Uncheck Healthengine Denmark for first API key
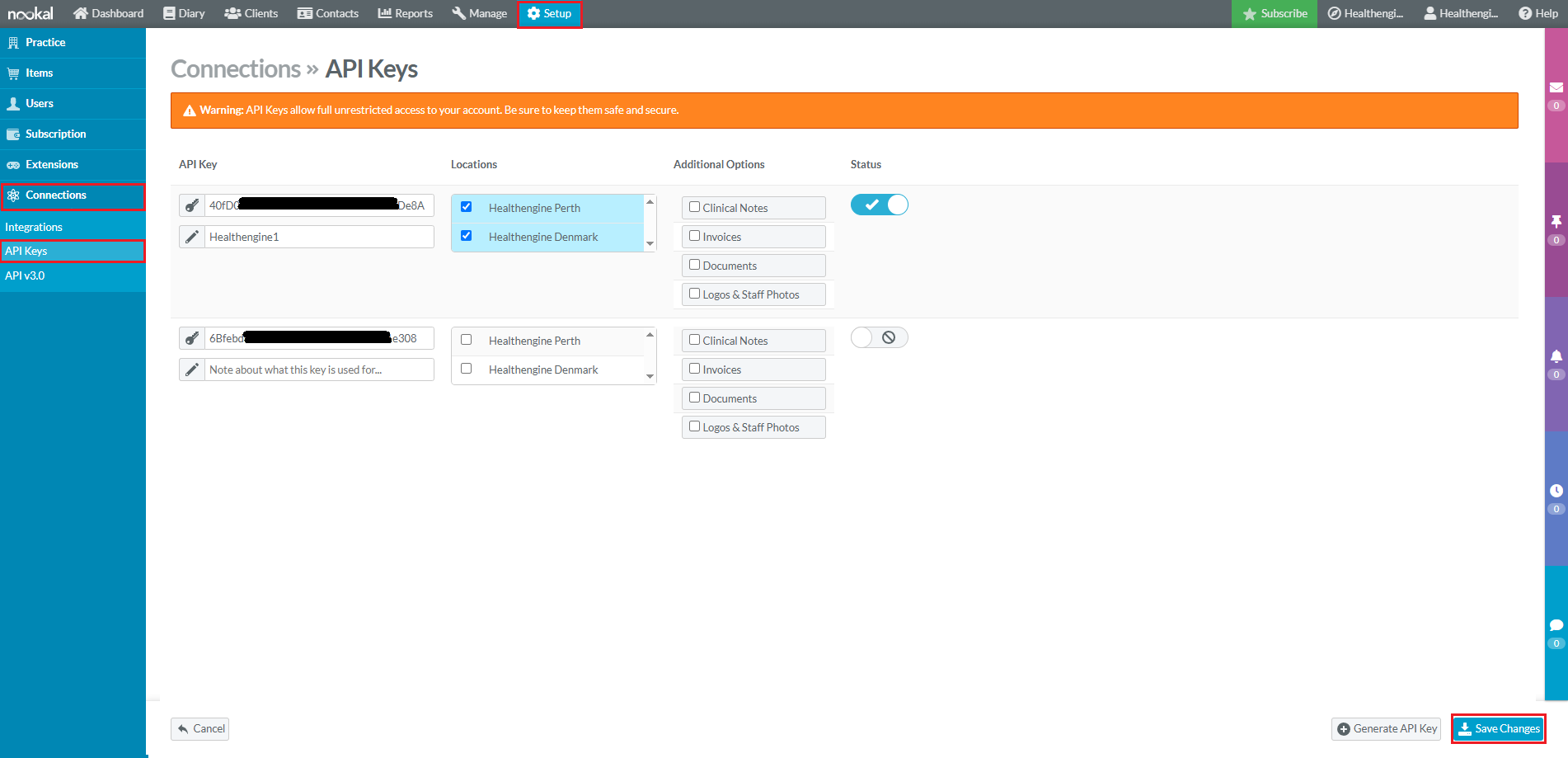1568x758 pixels. point(467,236)
